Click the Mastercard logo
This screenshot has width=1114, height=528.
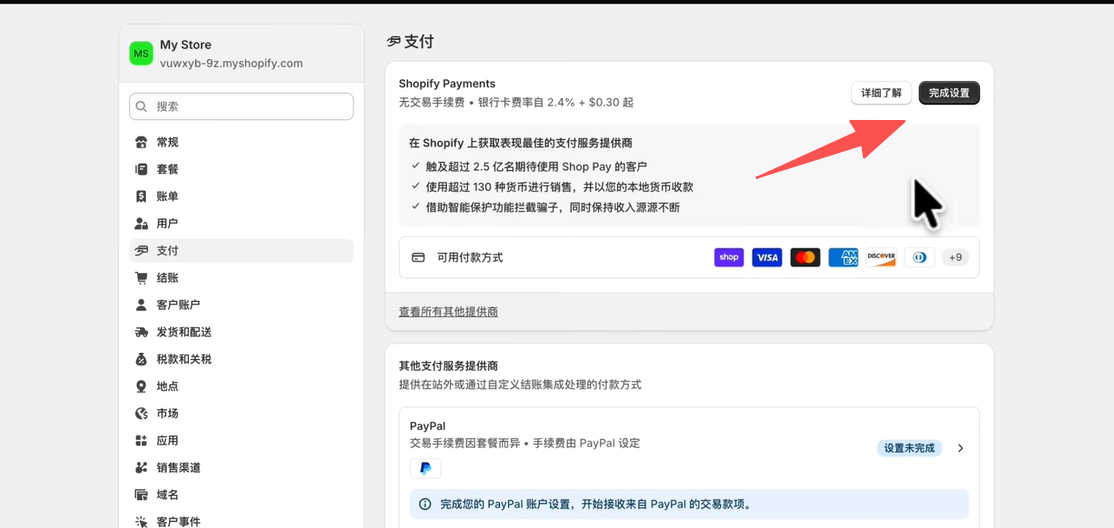805,257
